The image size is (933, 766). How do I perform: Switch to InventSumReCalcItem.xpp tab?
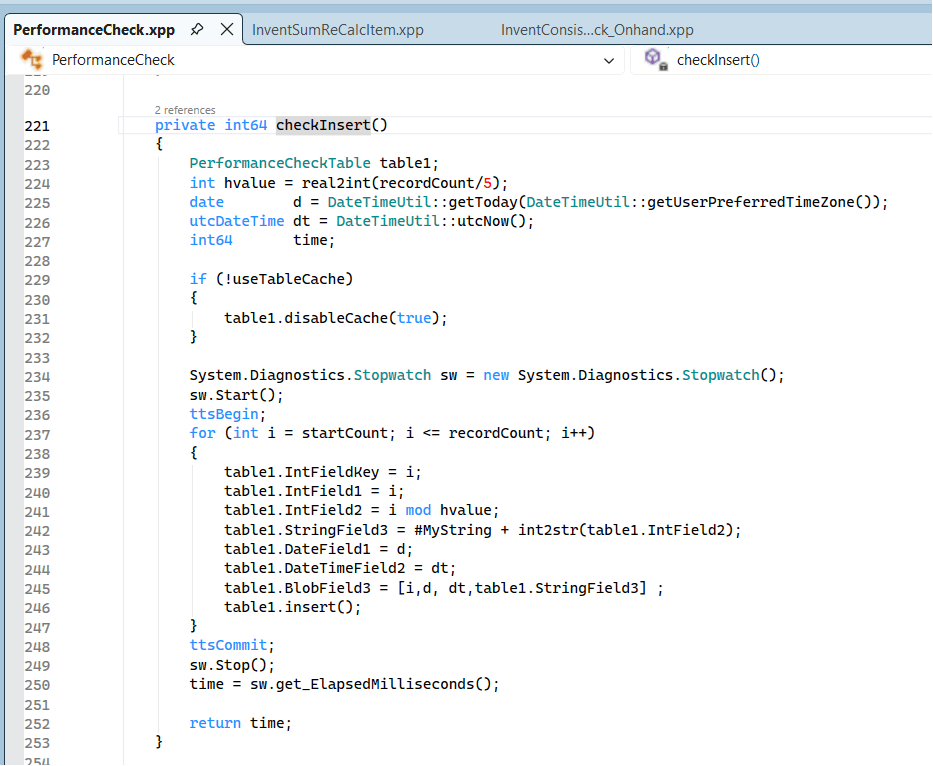(x=337, y=30)
